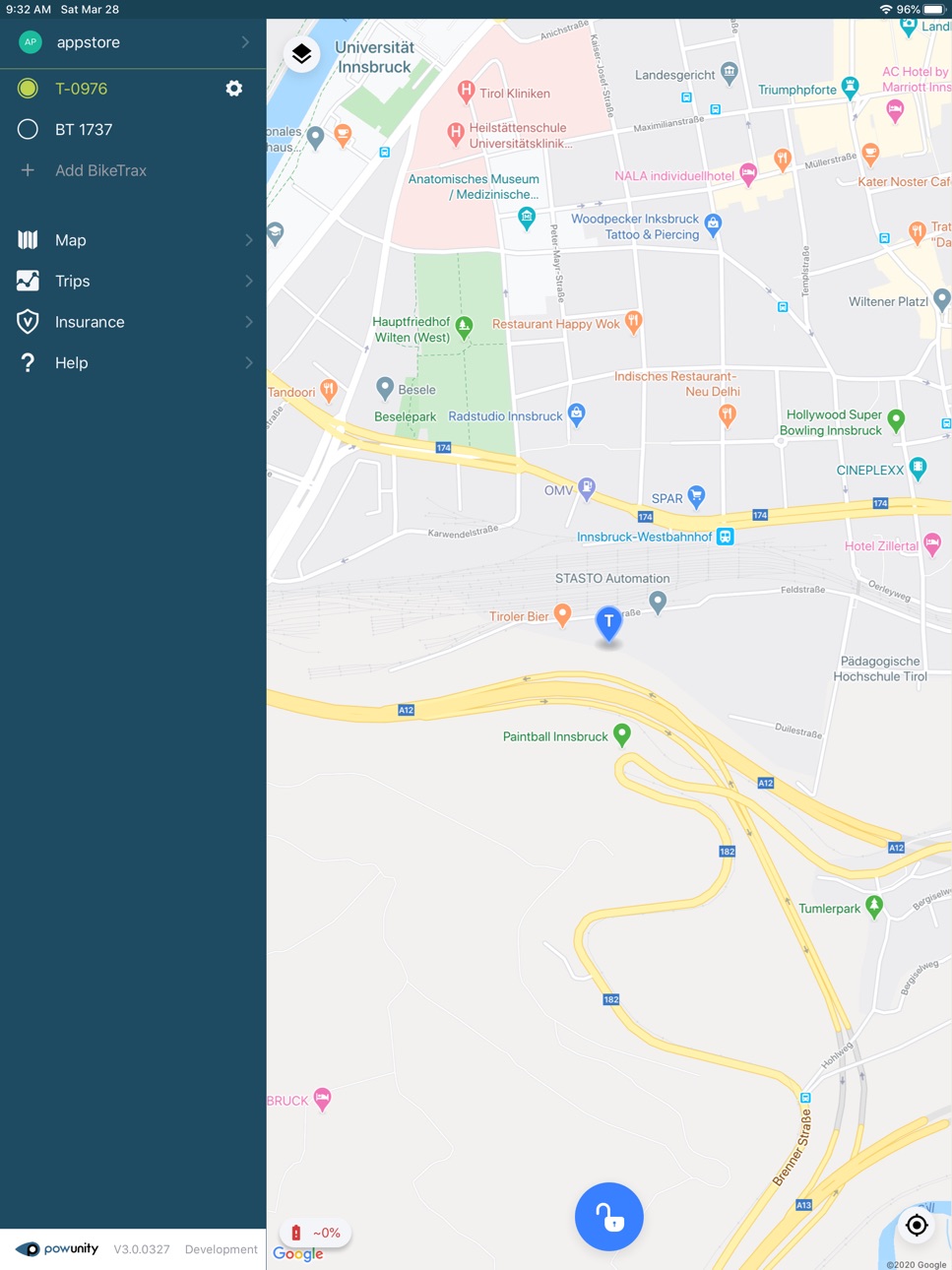Tap the Indisches Restaurant Neu Delhi marker

pyautogui.click(x=728, y=415)
